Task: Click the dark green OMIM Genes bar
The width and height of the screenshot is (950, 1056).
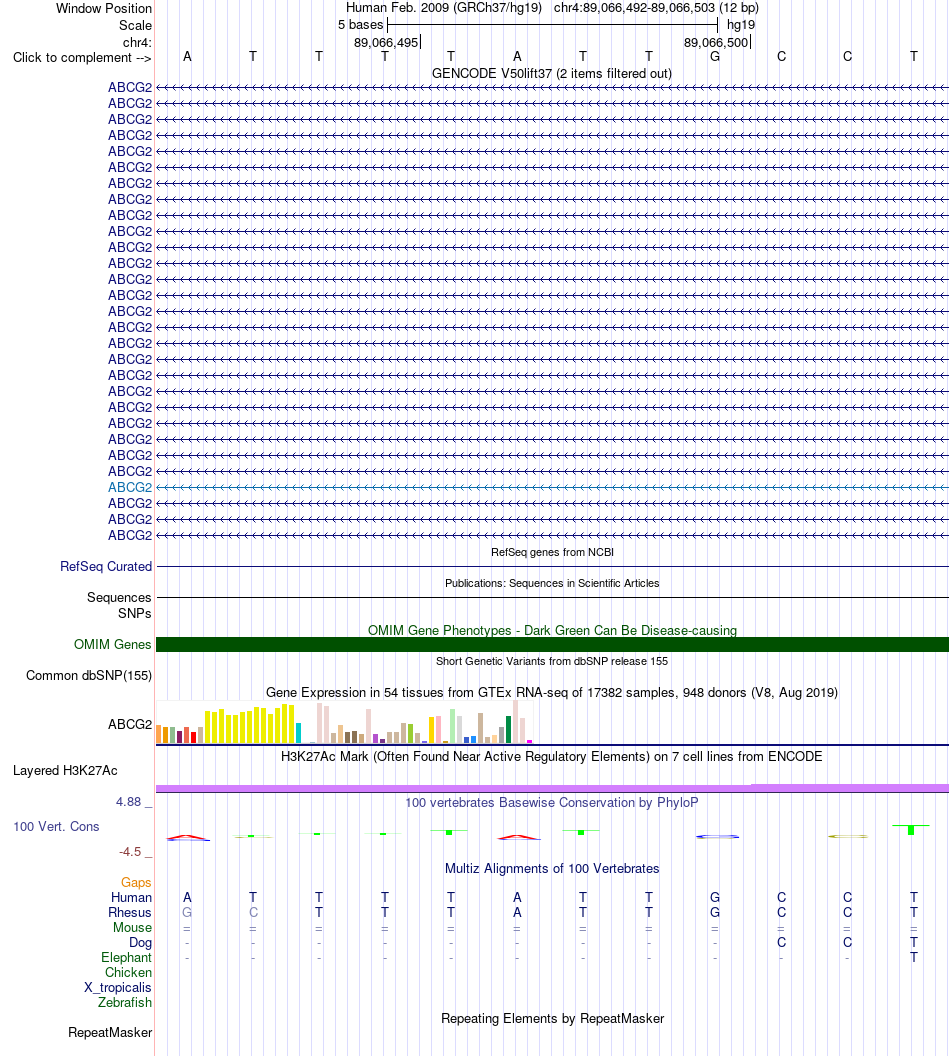Action: (552, 645)
